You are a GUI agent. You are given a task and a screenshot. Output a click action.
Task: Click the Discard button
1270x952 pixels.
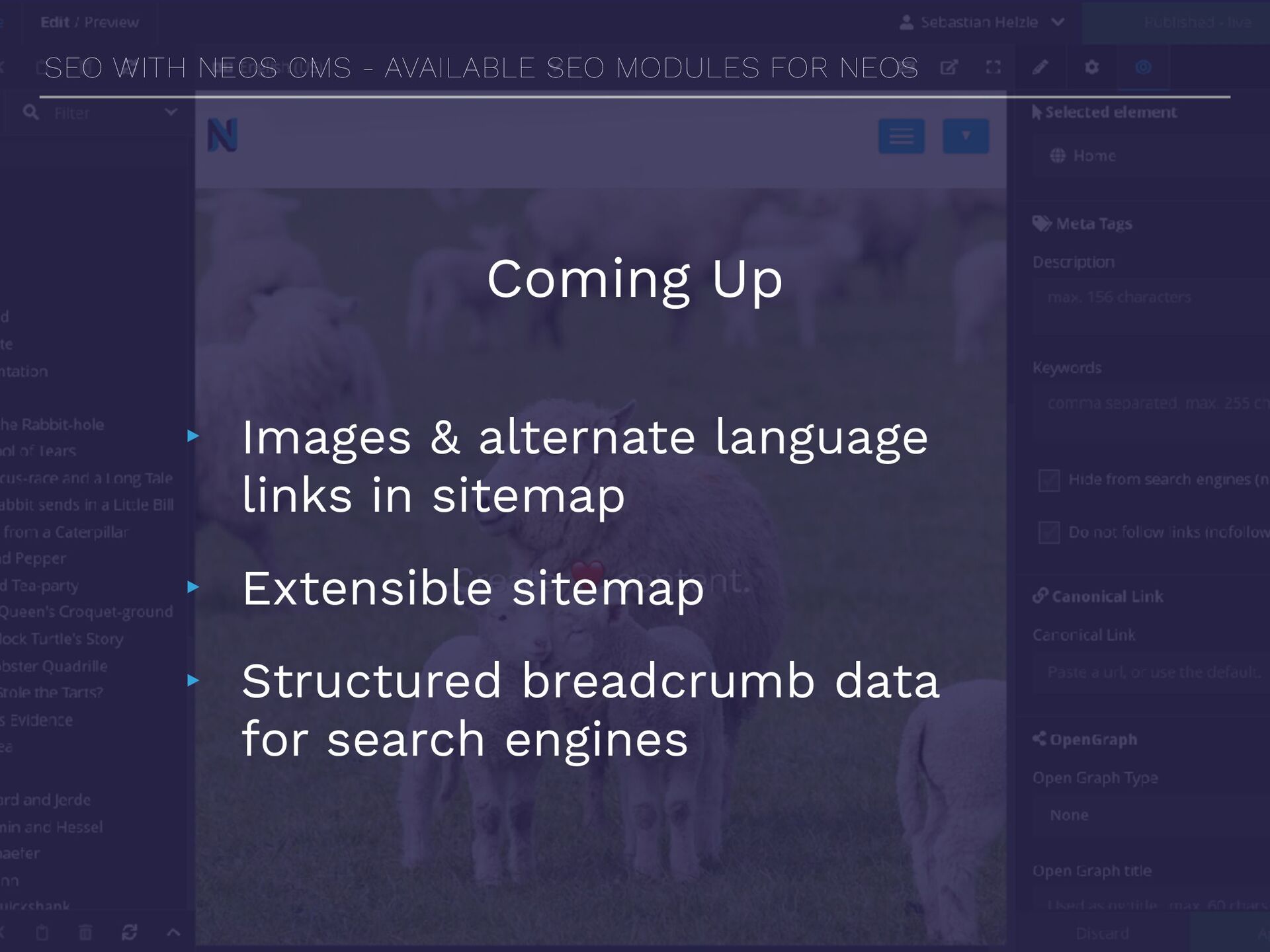click(1102, 933)
